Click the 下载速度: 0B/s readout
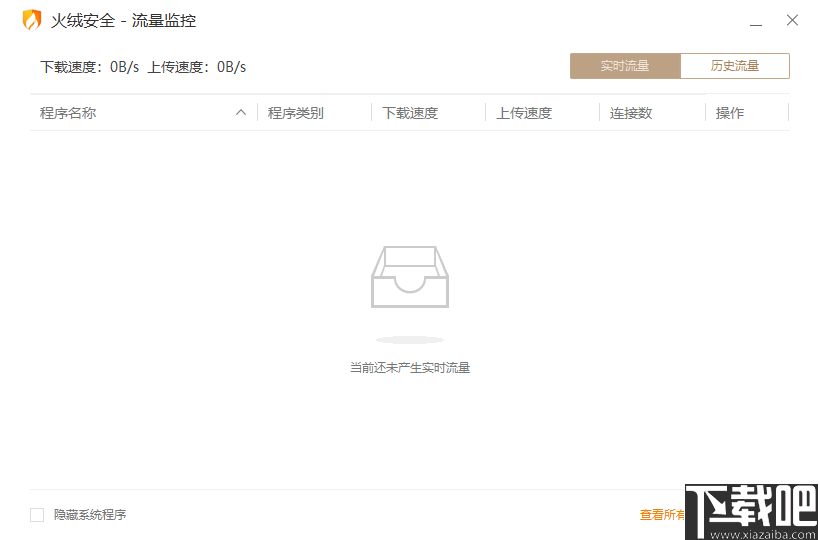 click(x=89, y=67)
